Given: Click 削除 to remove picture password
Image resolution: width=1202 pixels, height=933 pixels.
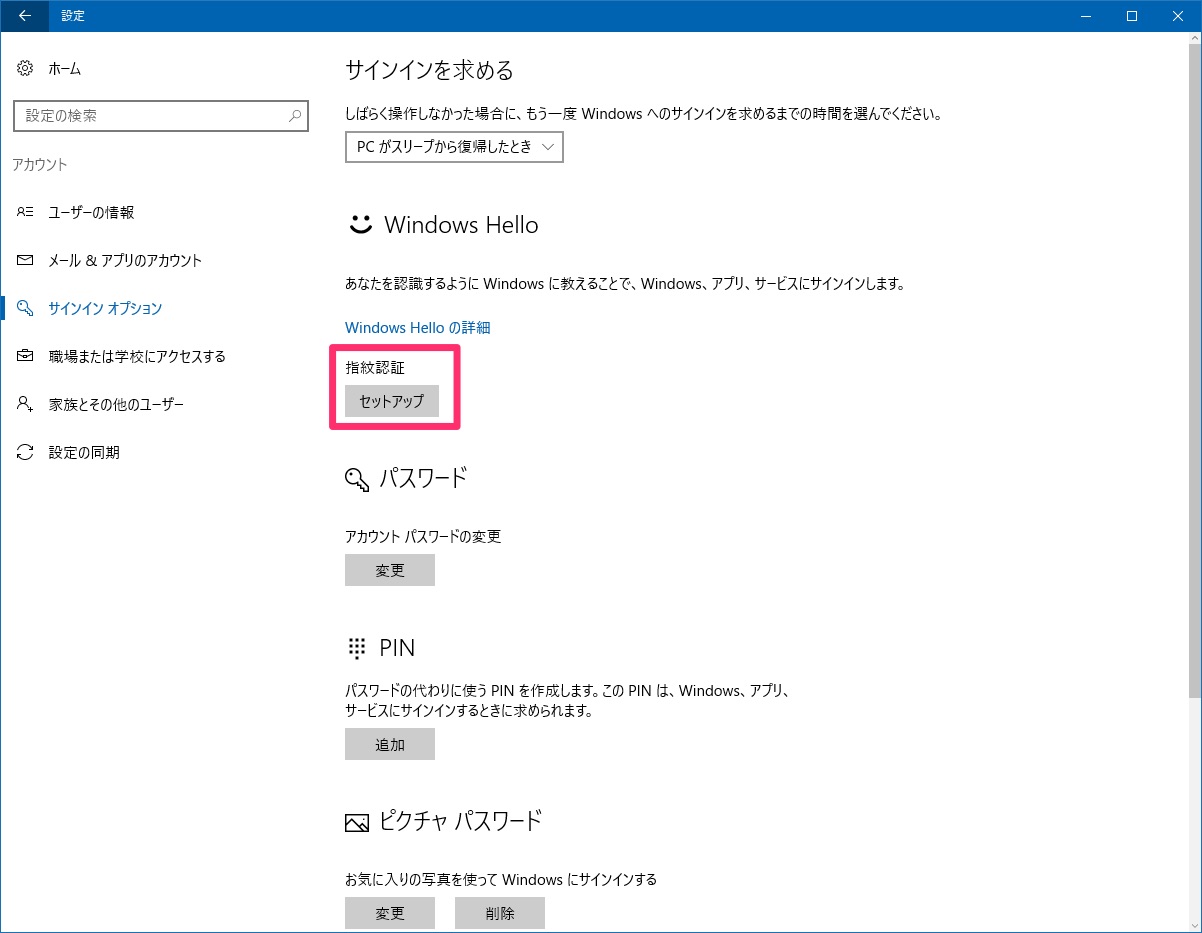Looking at the screenshot, I should pos(500,913).
